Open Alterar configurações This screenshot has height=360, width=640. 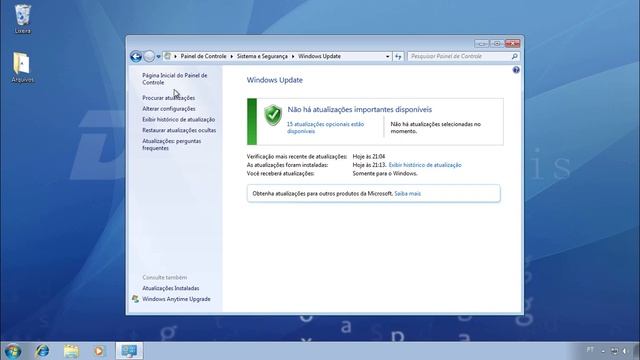point(169,109)
